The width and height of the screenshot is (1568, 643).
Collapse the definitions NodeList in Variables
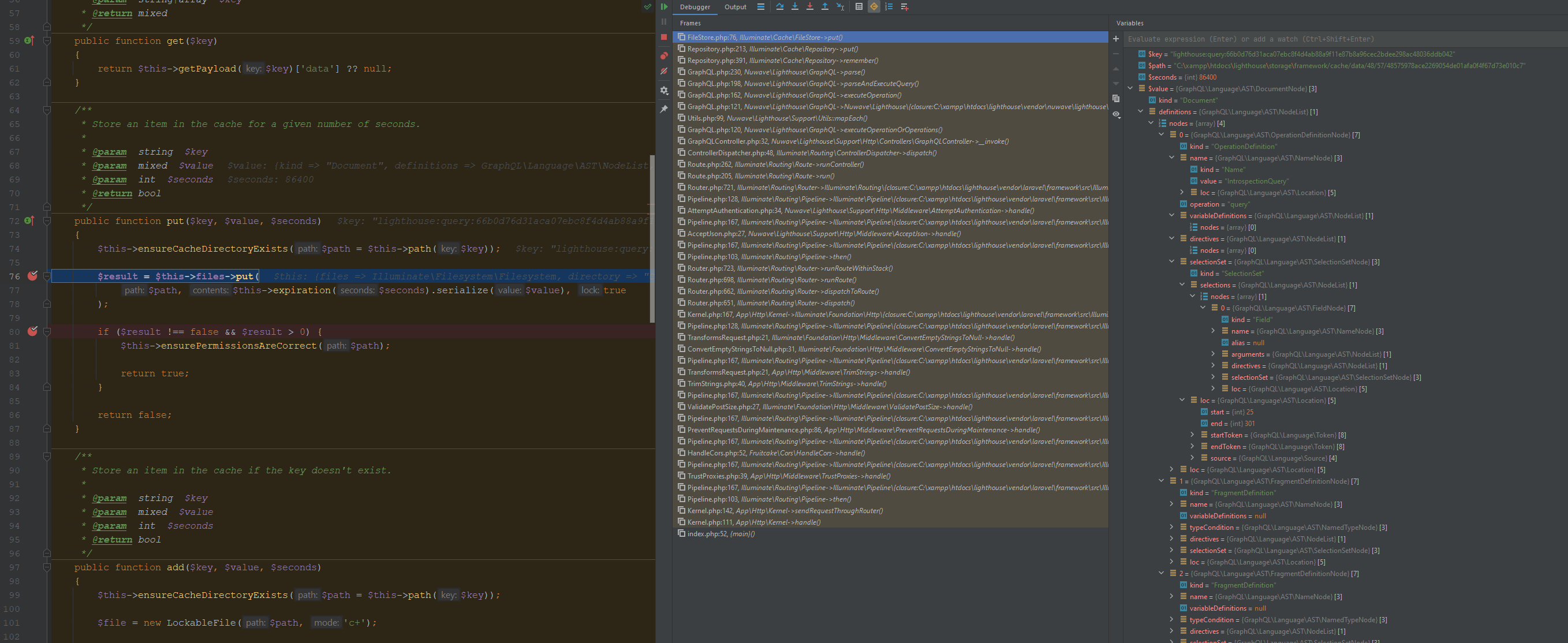coord(1140,111)
